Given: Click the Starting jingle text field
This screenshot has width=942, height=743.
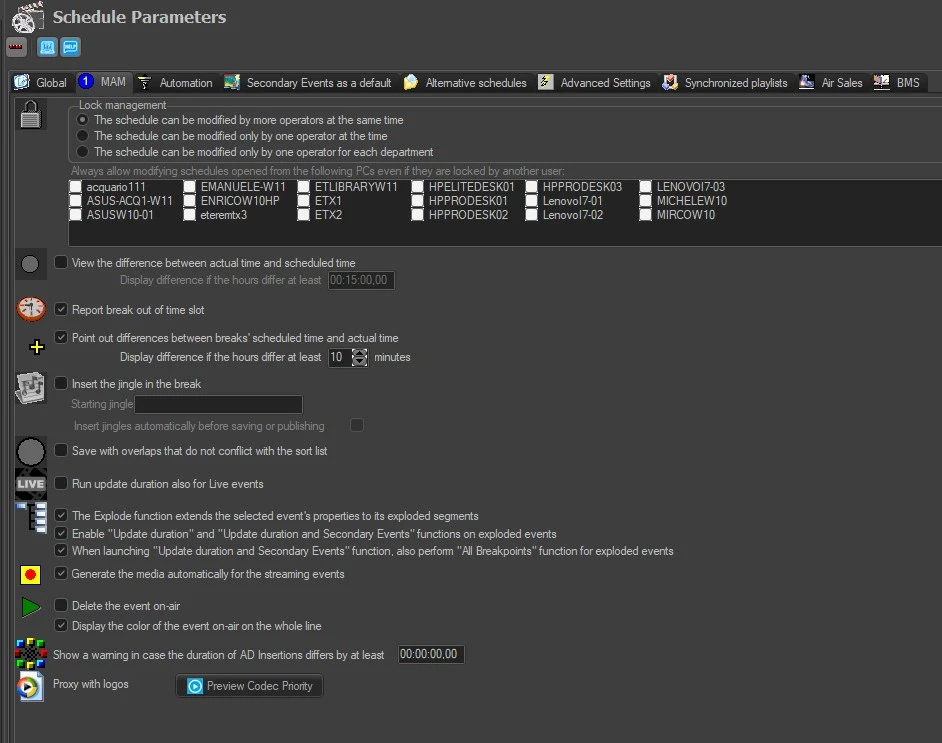Looking at the screenshot, I should coord(218,405).
